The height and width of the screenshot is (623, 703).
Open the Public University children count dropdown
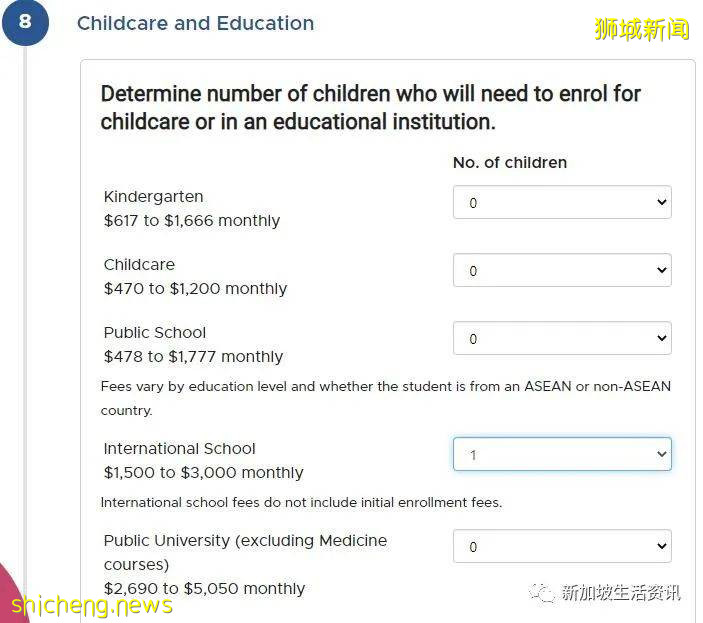(x=561, y=546)
